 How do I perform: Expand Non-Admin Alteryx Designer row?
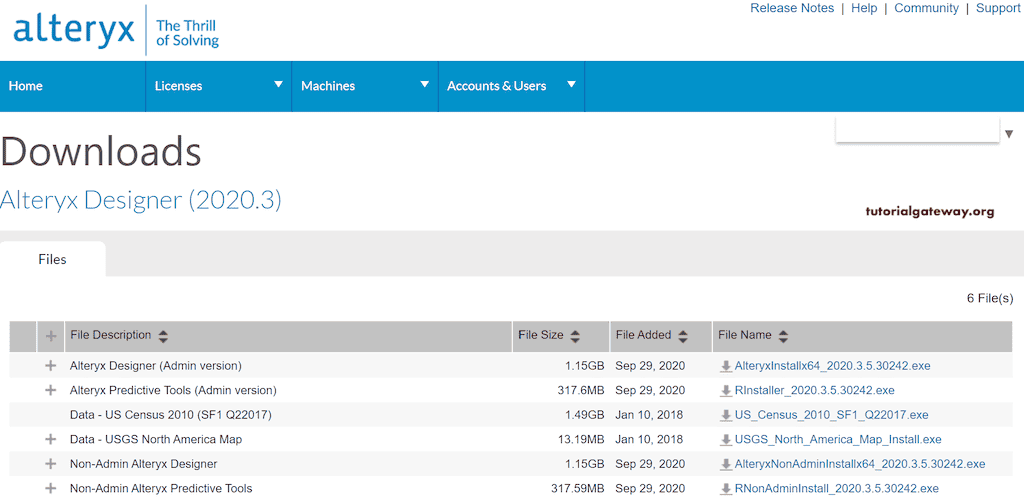[x=50, y=464]
